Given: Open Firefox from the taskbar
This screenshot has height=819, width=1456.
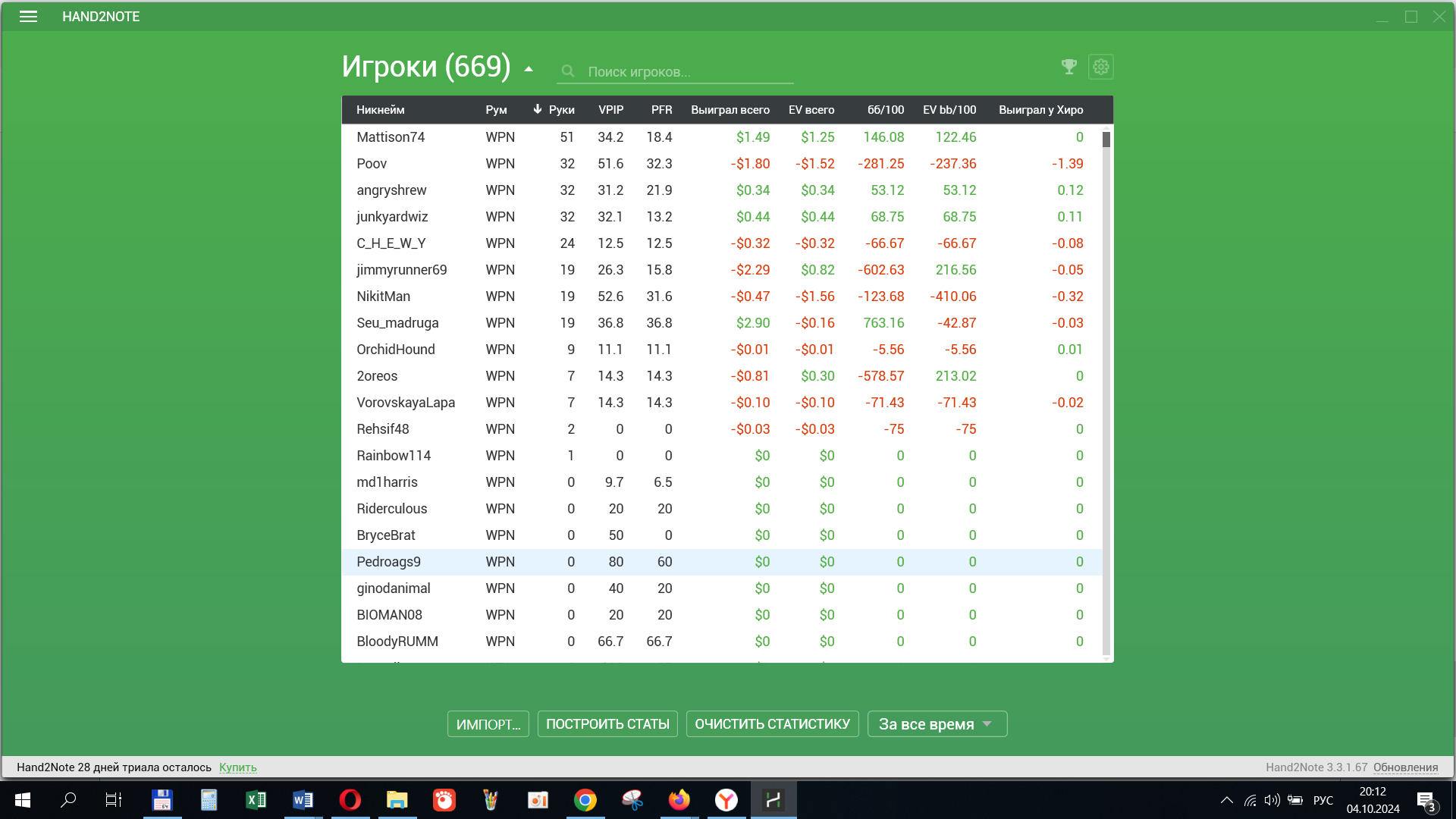Looking at the screenshot, I should pyautogui.click(x=679, y=800).
